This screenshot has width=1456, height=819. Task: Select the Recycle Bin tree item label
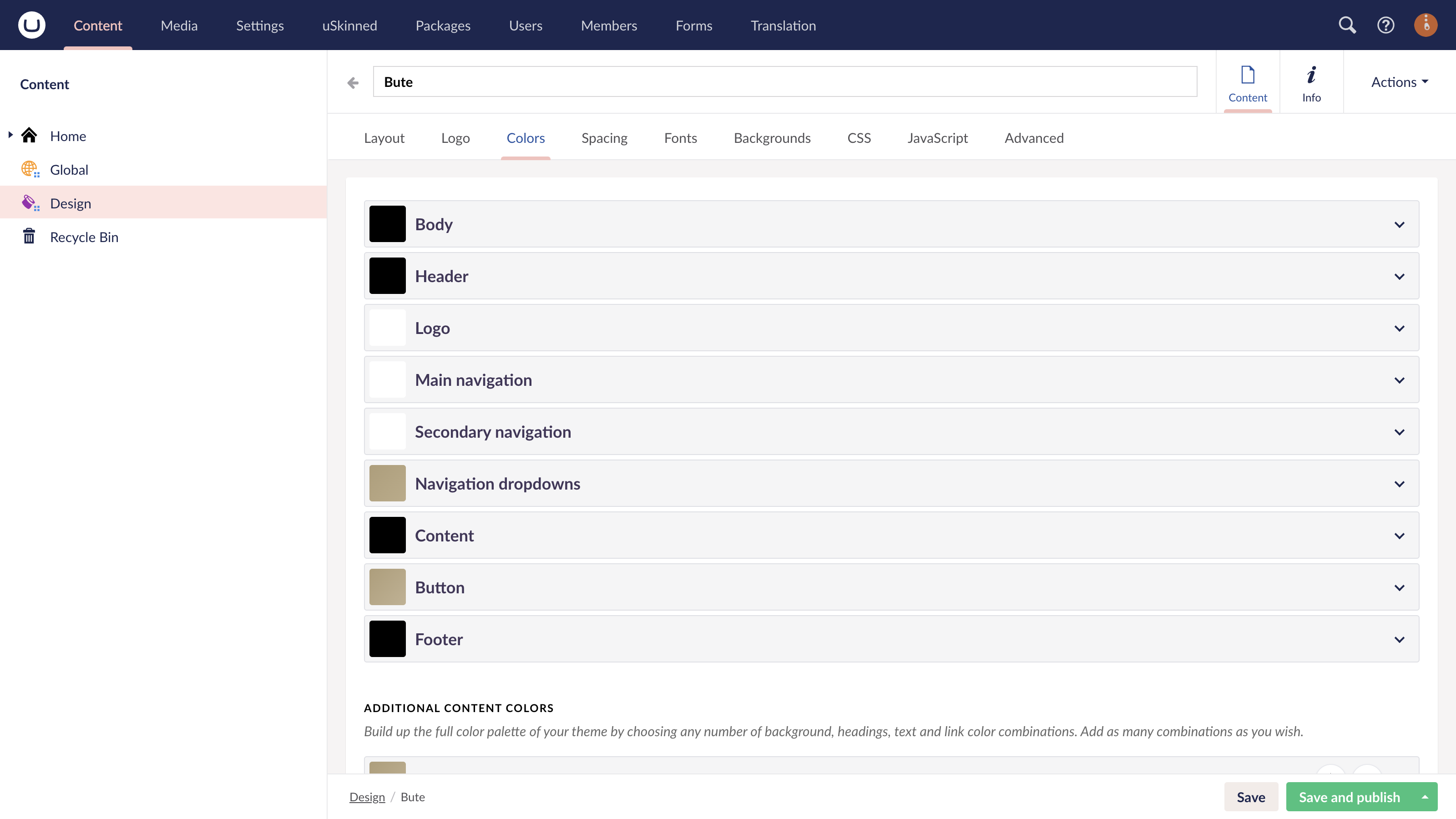click(x=84, y=237)
